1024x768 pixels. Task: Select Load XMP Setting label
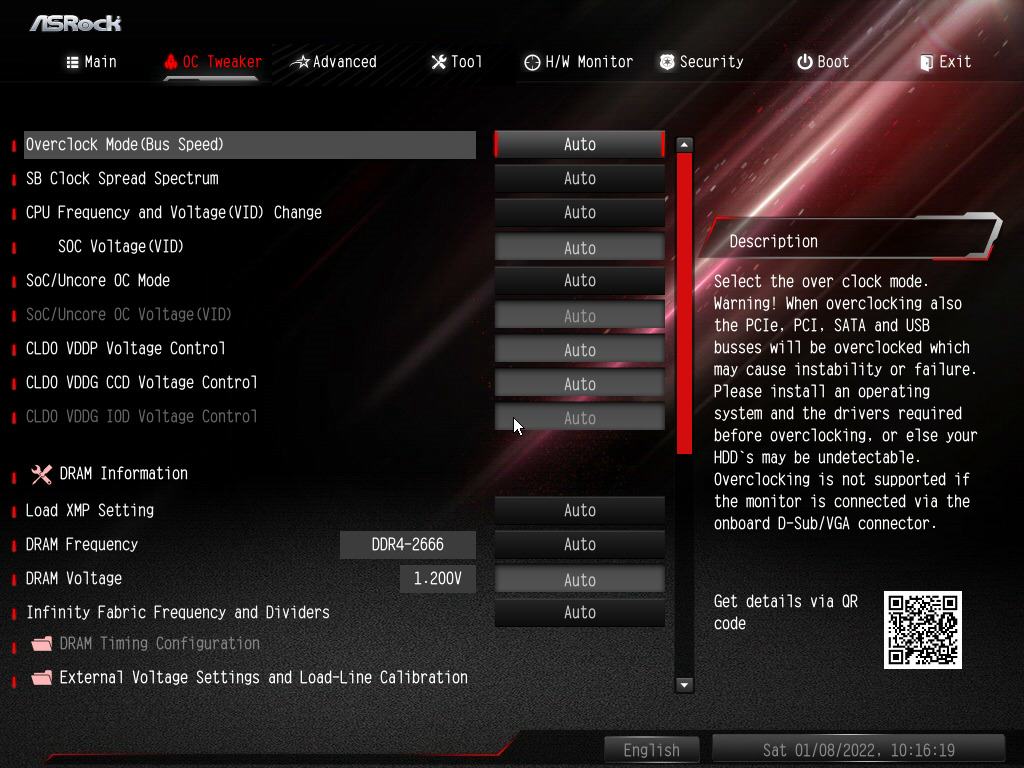coord(89,511)
